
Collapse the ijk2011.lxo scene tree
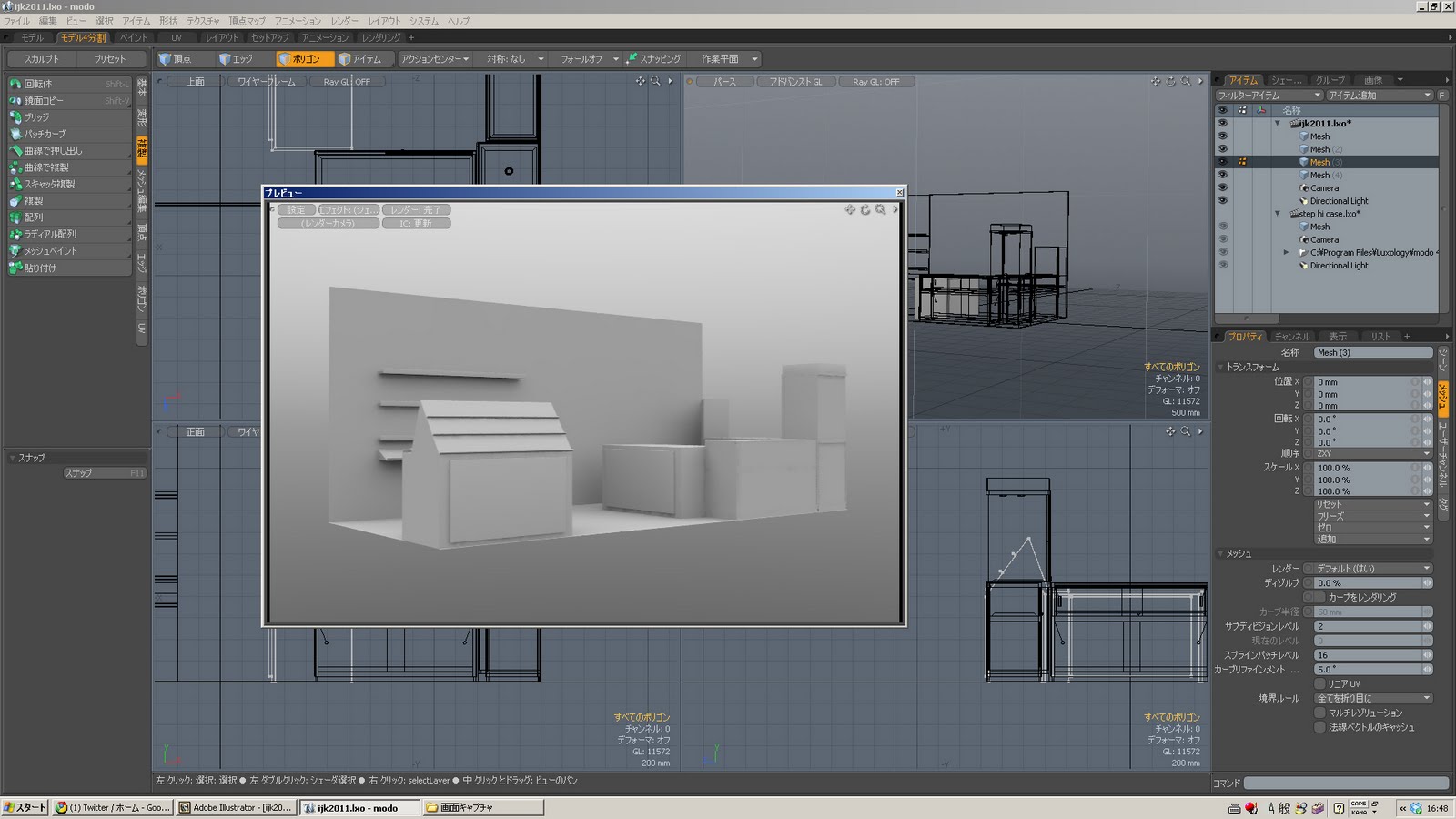(x=1278, y=124)
